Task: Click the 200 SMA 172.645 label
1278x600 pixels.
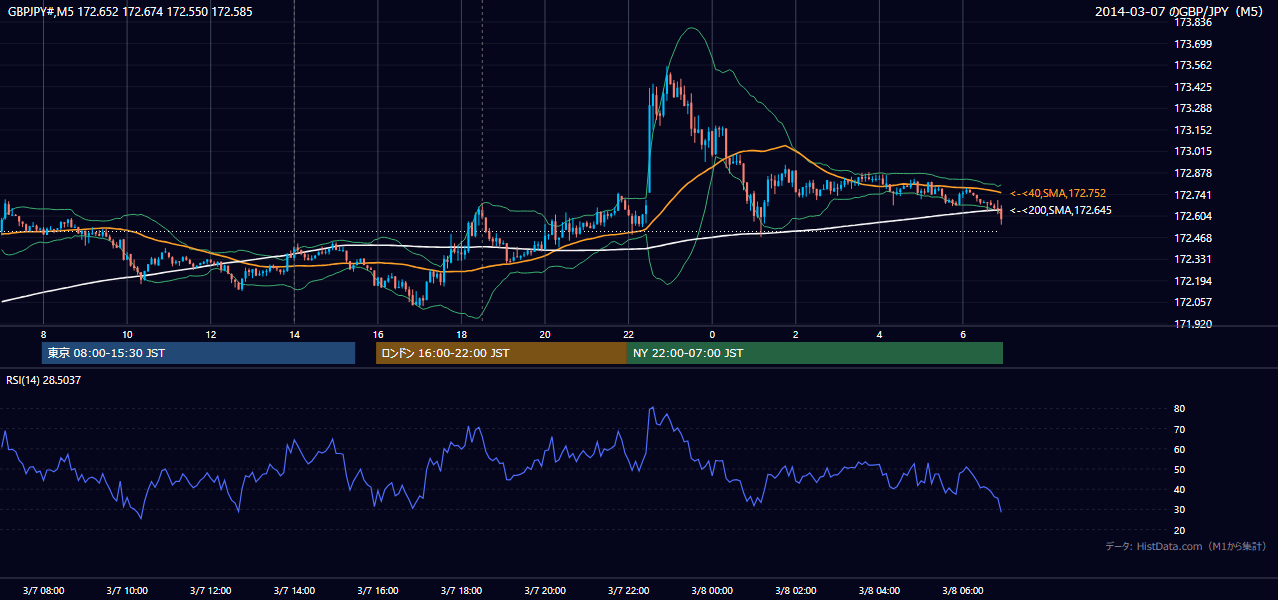Action: (1060, 210)
